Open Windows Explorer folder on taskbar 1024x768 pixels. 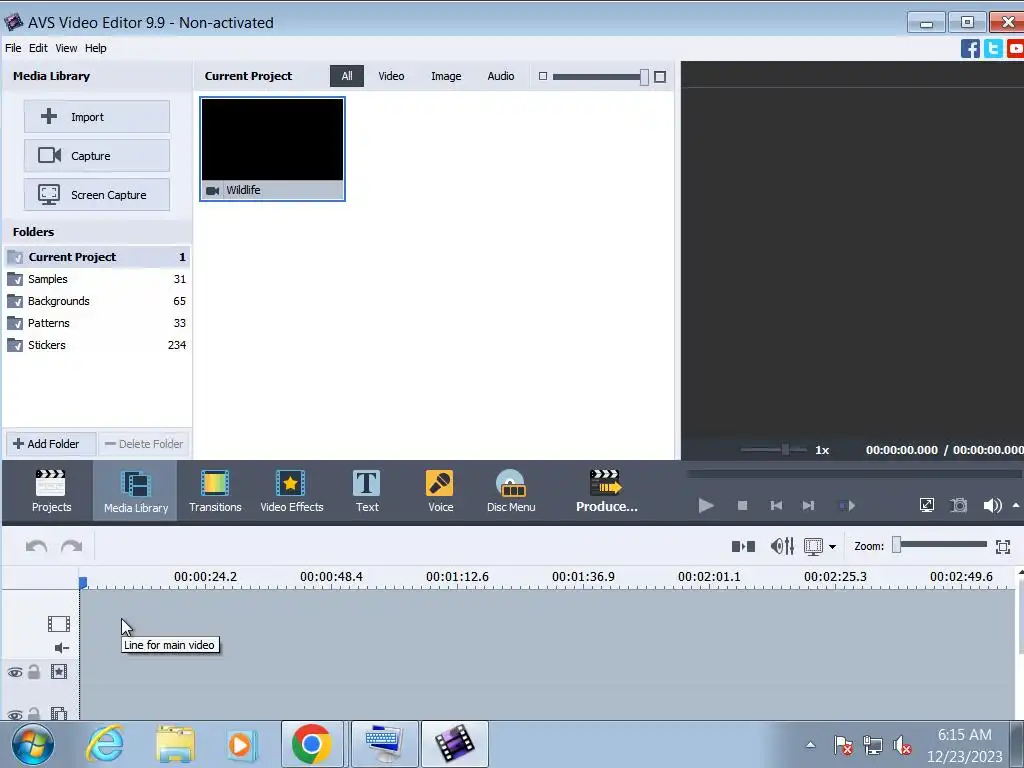coord(175,744)
